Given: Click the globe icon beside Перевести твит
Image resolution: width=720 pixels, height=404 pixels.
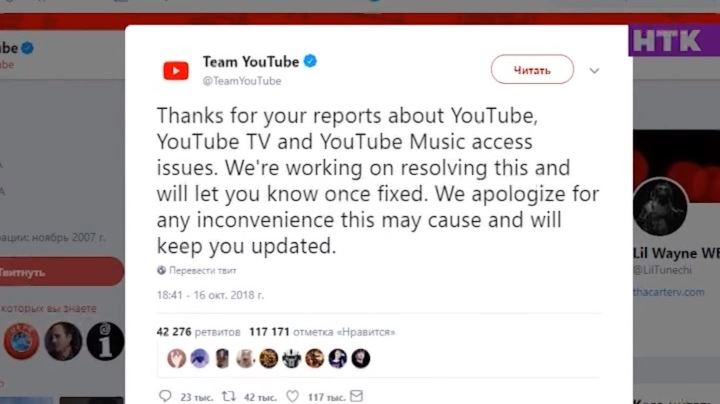Looking at the screenshot, I should [161, 270].
